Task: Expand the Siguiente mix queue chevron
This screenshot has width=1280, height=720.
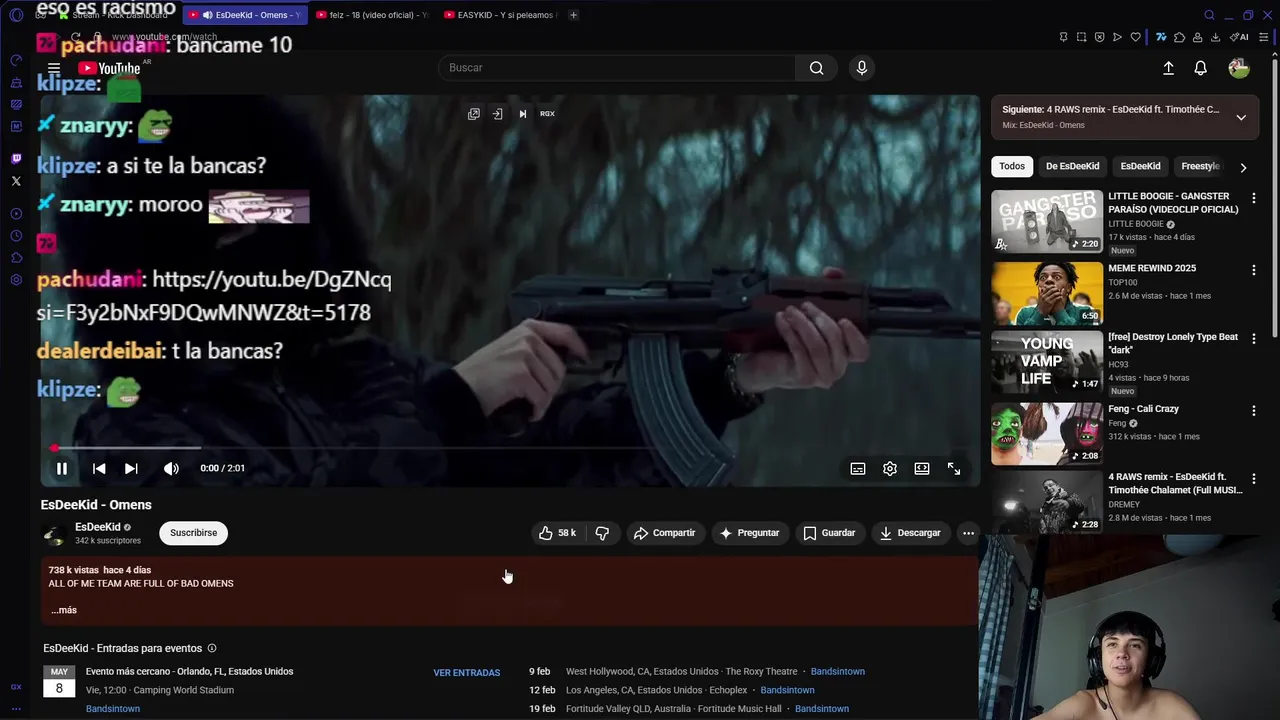Action: coord(1241,117)
